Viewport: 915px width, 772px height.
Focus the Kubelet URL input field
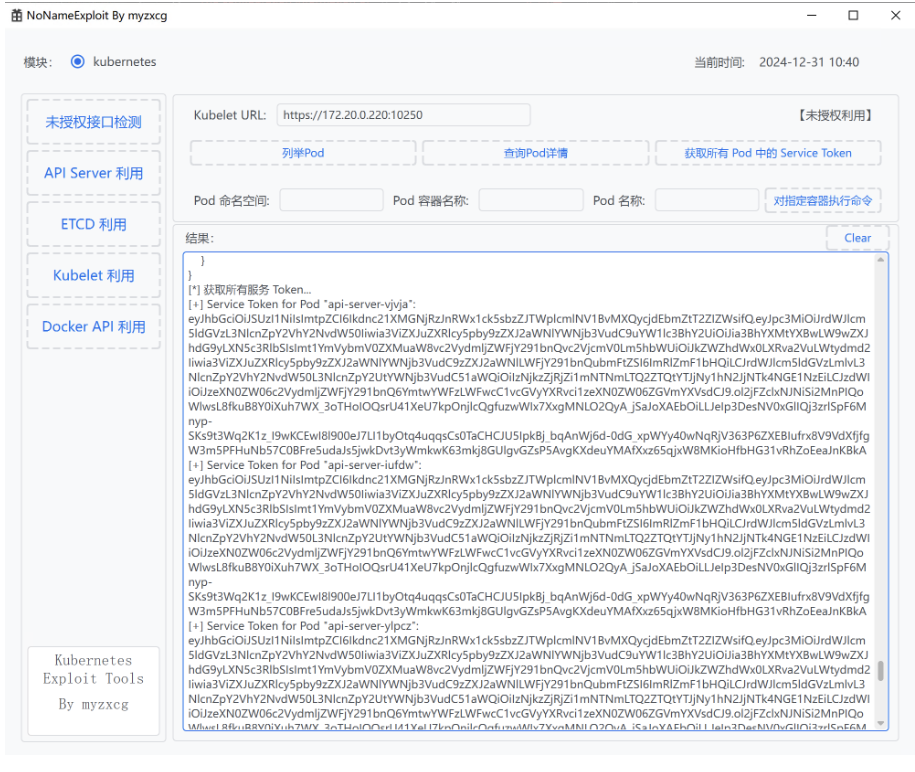[x=403, y=115]
